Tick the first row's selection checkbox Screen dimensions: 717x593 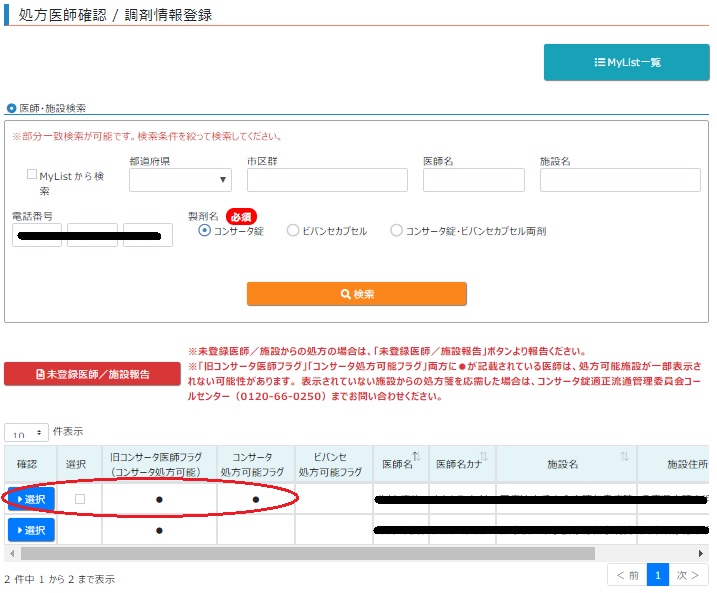(x=80, y=499)
